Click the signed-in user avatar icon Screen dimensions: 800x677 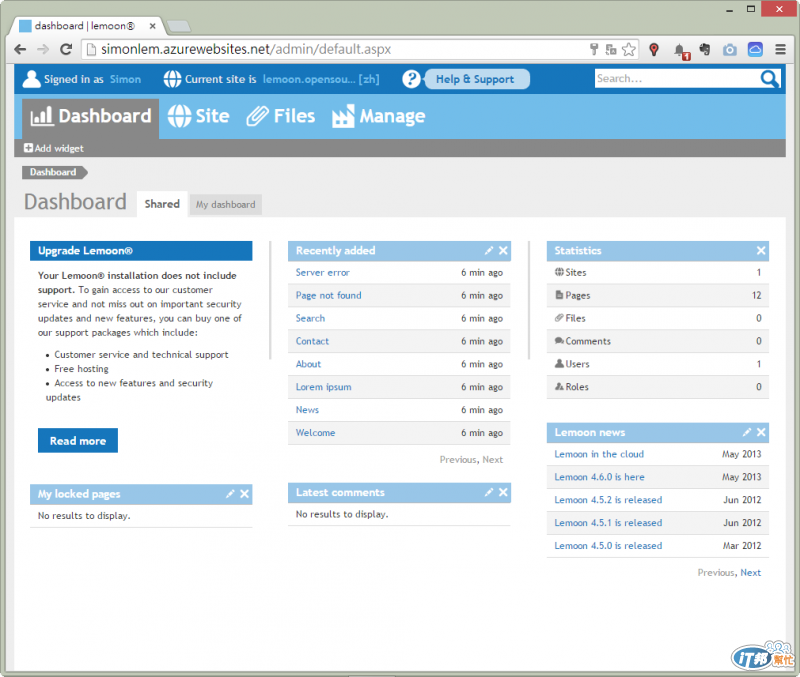point(31,79)
